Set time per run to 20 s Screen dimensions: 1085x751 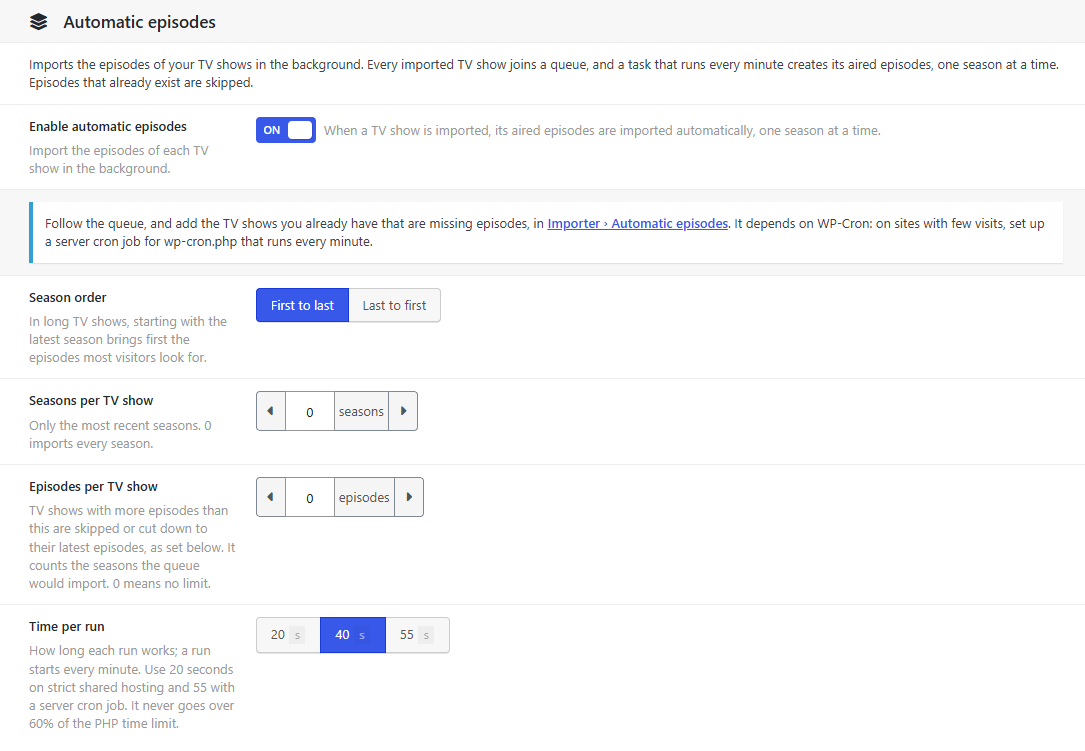(x=288, y=635)
